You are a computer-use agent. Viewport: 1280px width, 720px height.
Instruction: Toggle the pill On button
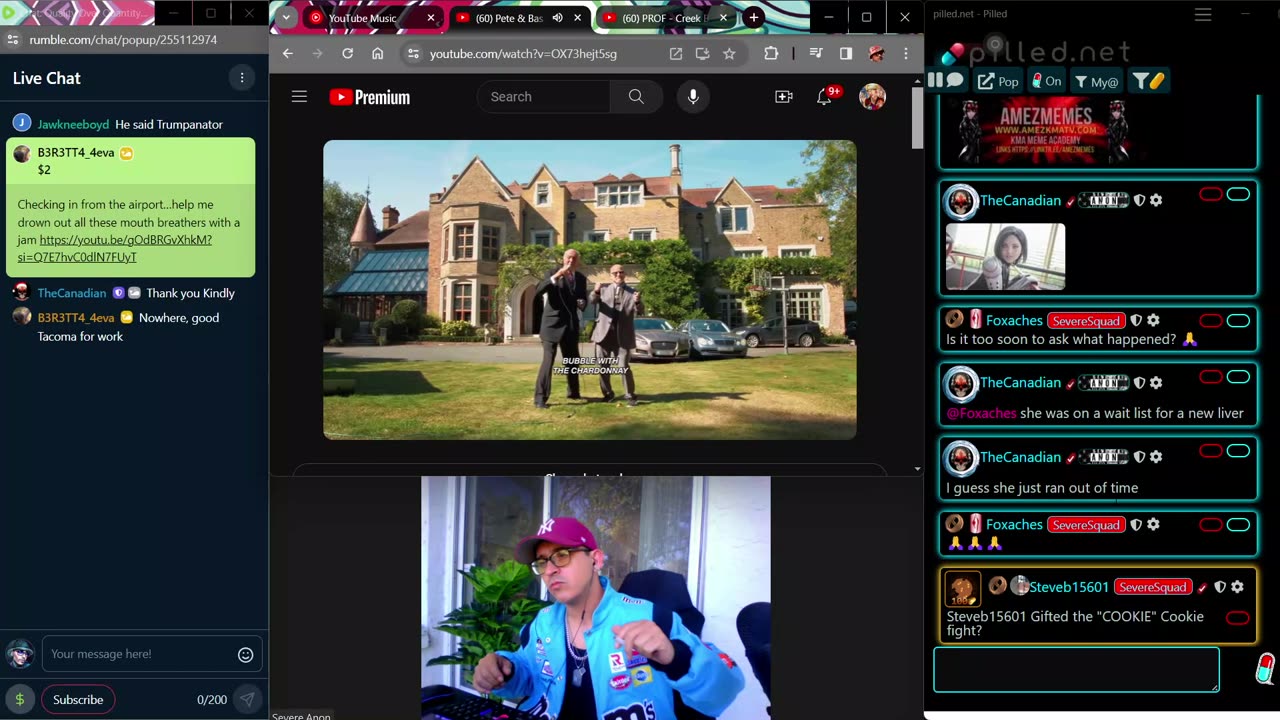(x=1047, y=81)
